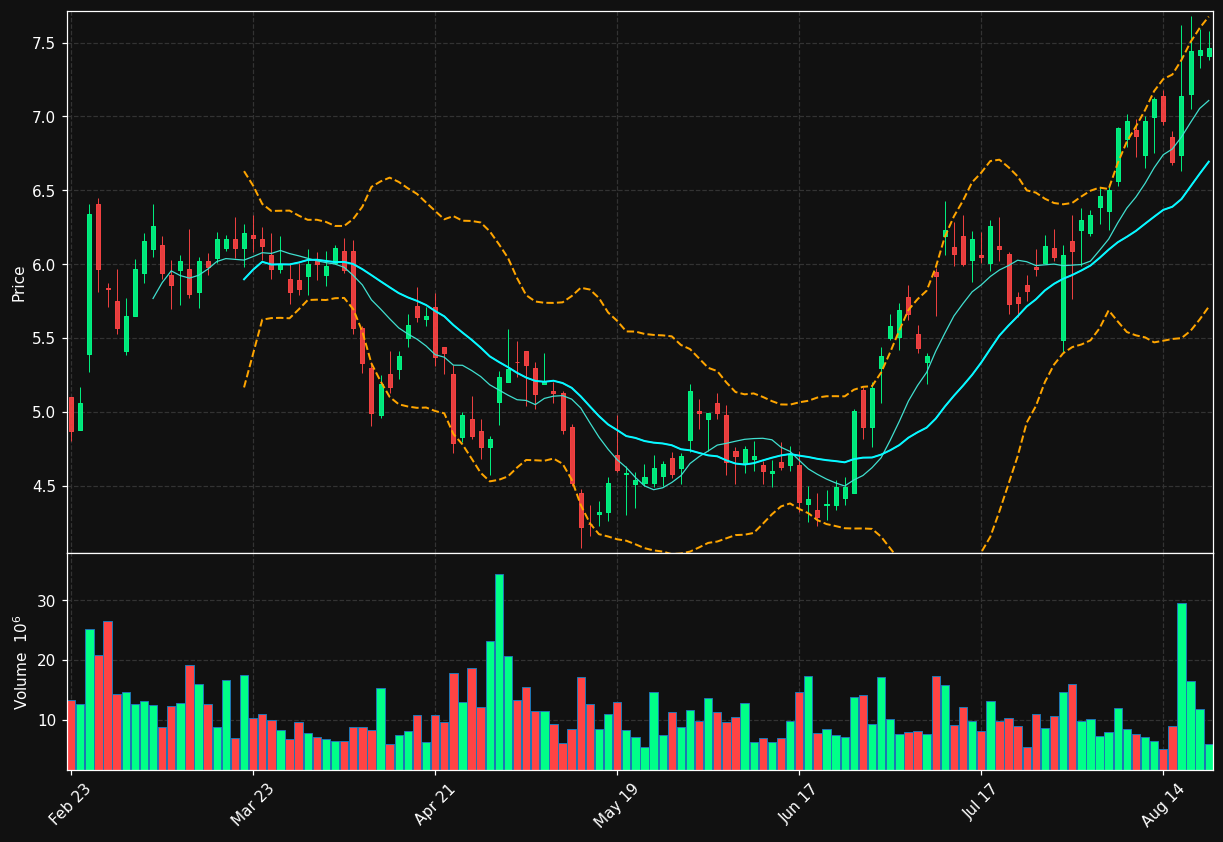Click the tallest green volume bar near May
The width and height of the screenshot is (1223, 842).
click(x=499, y=672)
